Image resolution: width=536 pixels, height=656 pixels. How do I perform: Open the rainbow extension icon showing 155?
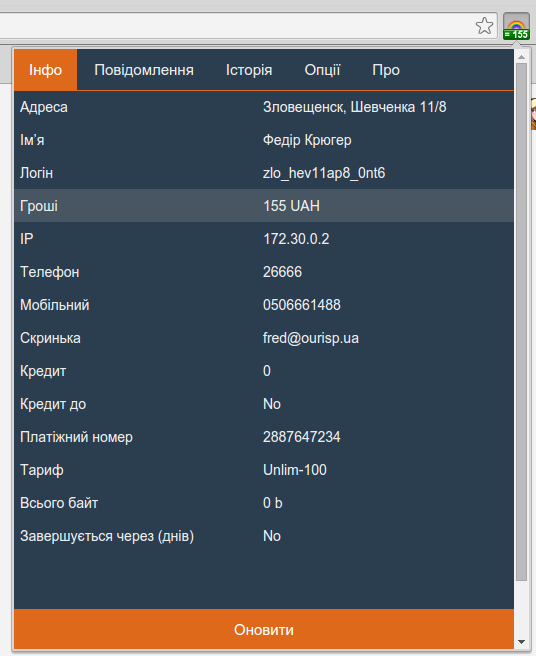click(x=516, y=26)
